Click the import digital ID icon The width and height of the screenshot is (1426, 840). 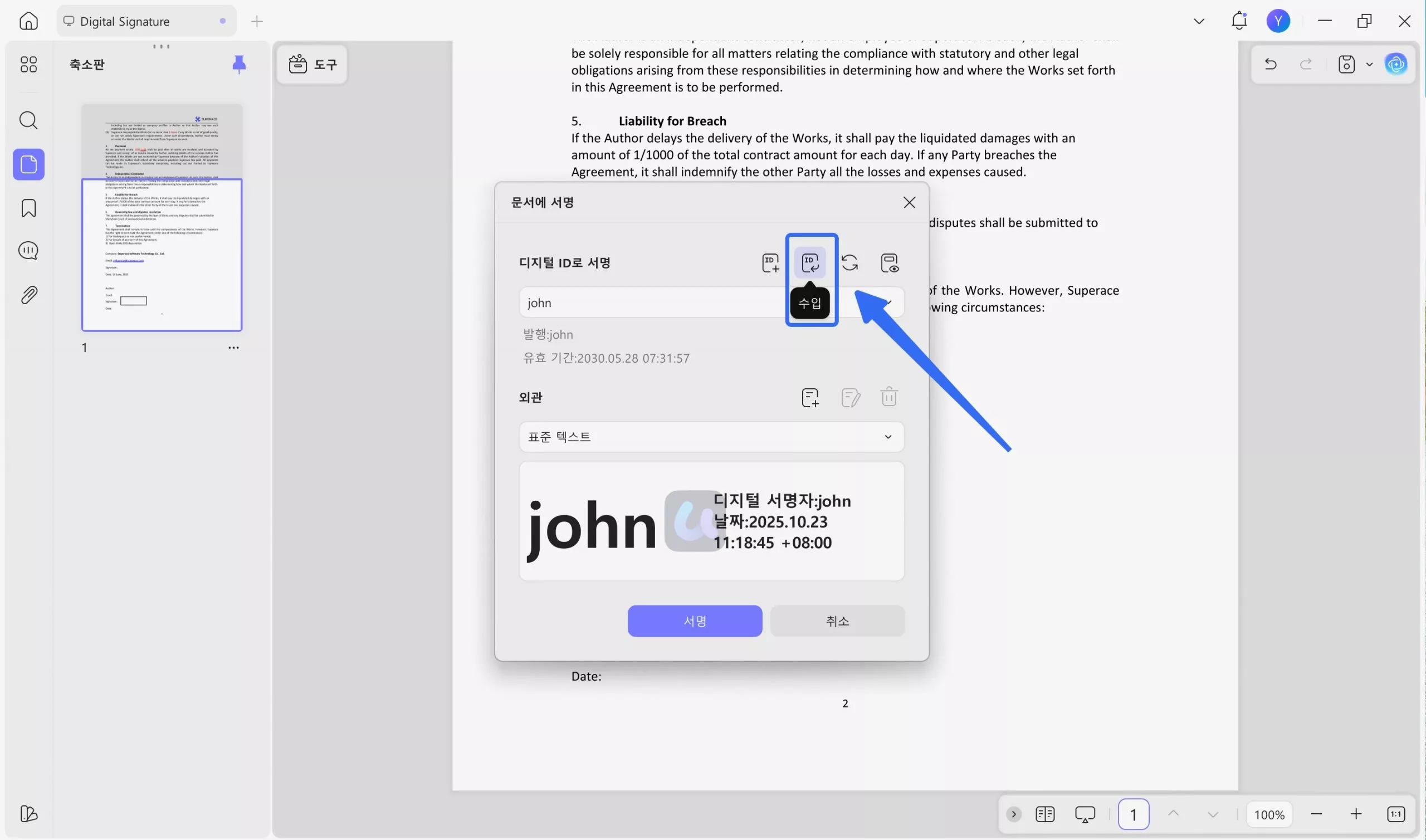[810, 263]
